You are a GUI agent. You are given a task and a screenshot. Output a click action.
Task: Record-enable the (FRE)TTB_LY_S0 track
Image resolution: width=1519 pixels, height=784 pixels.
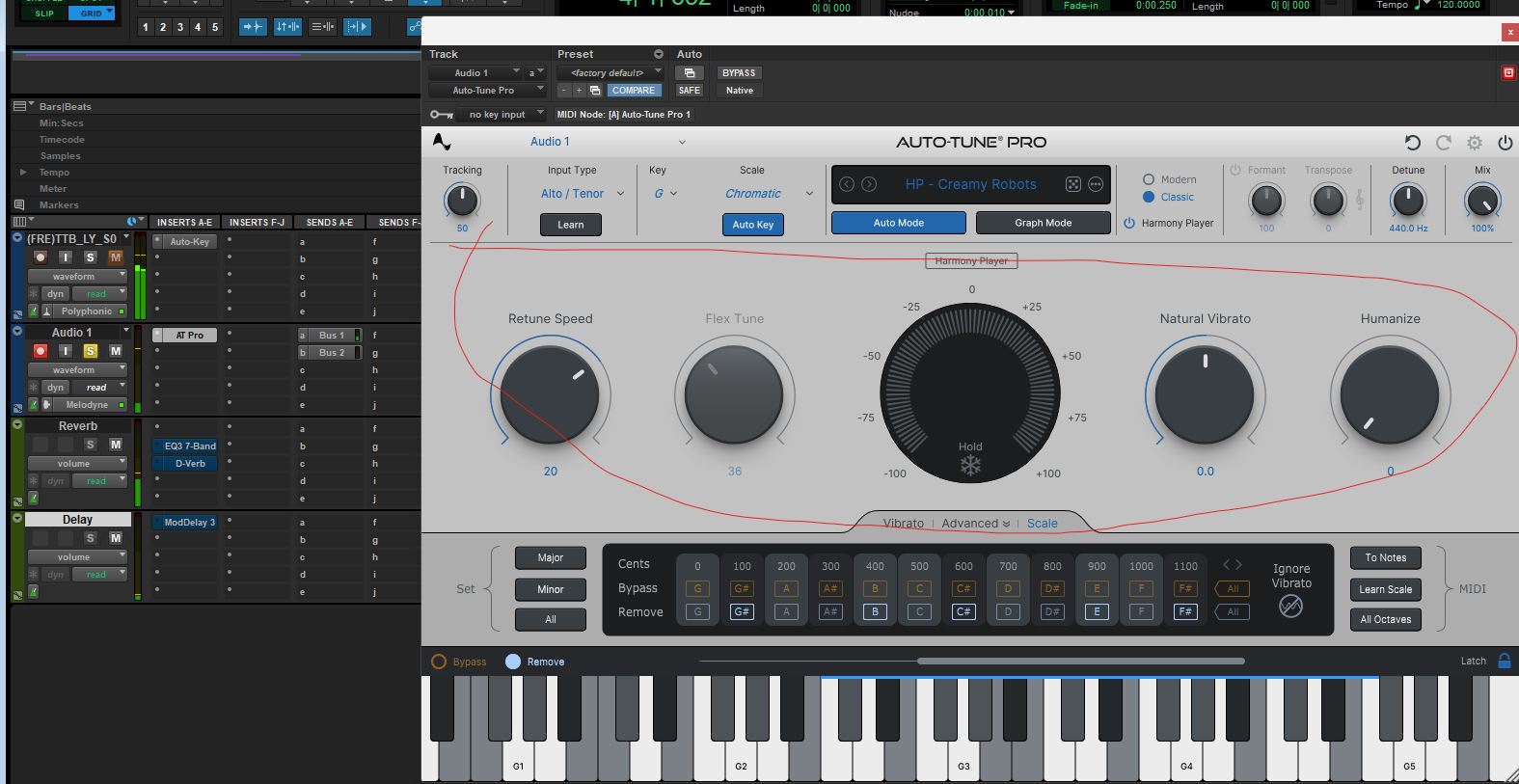41,257
